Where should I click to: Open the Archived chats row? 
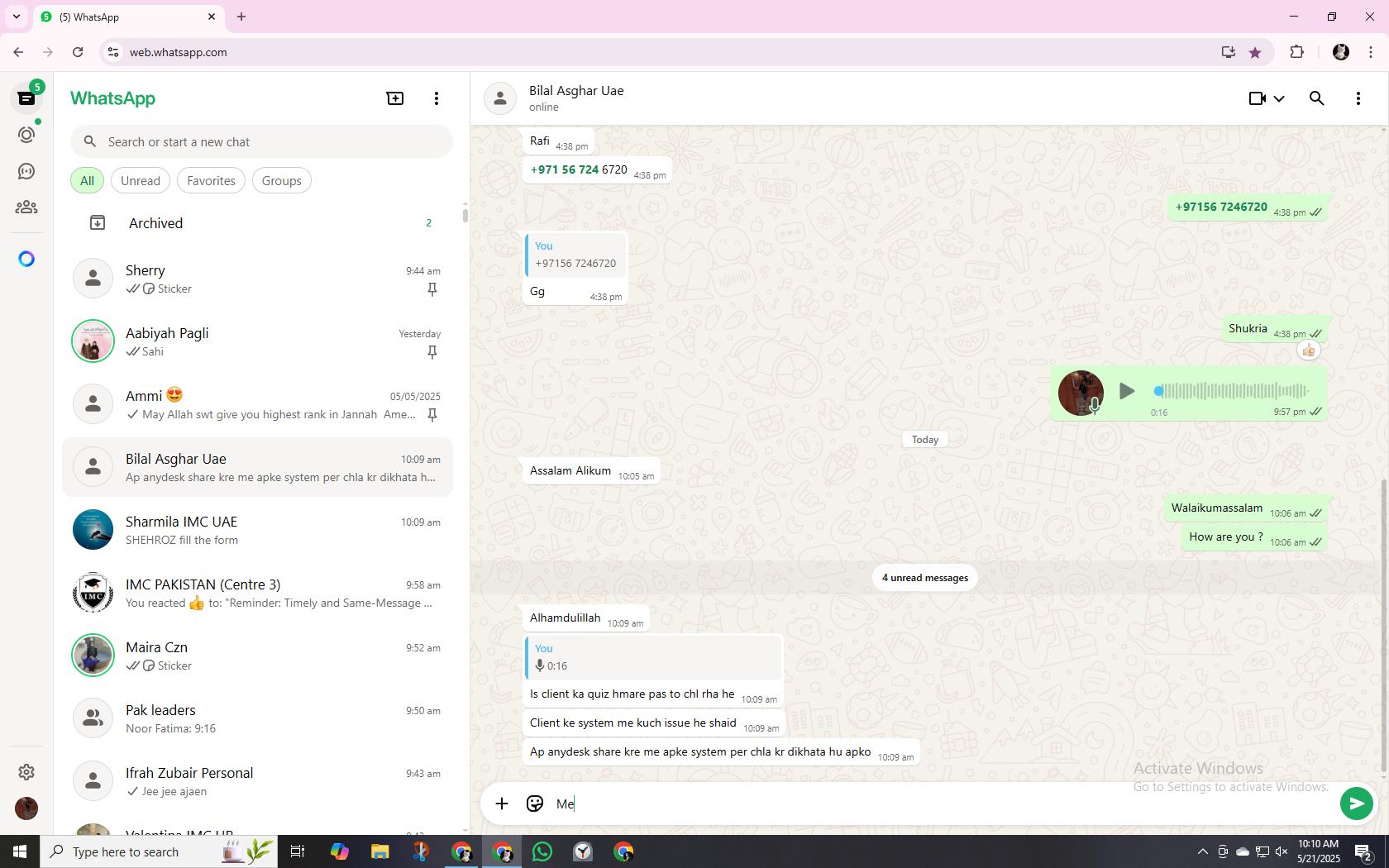(x=258, y=223)
